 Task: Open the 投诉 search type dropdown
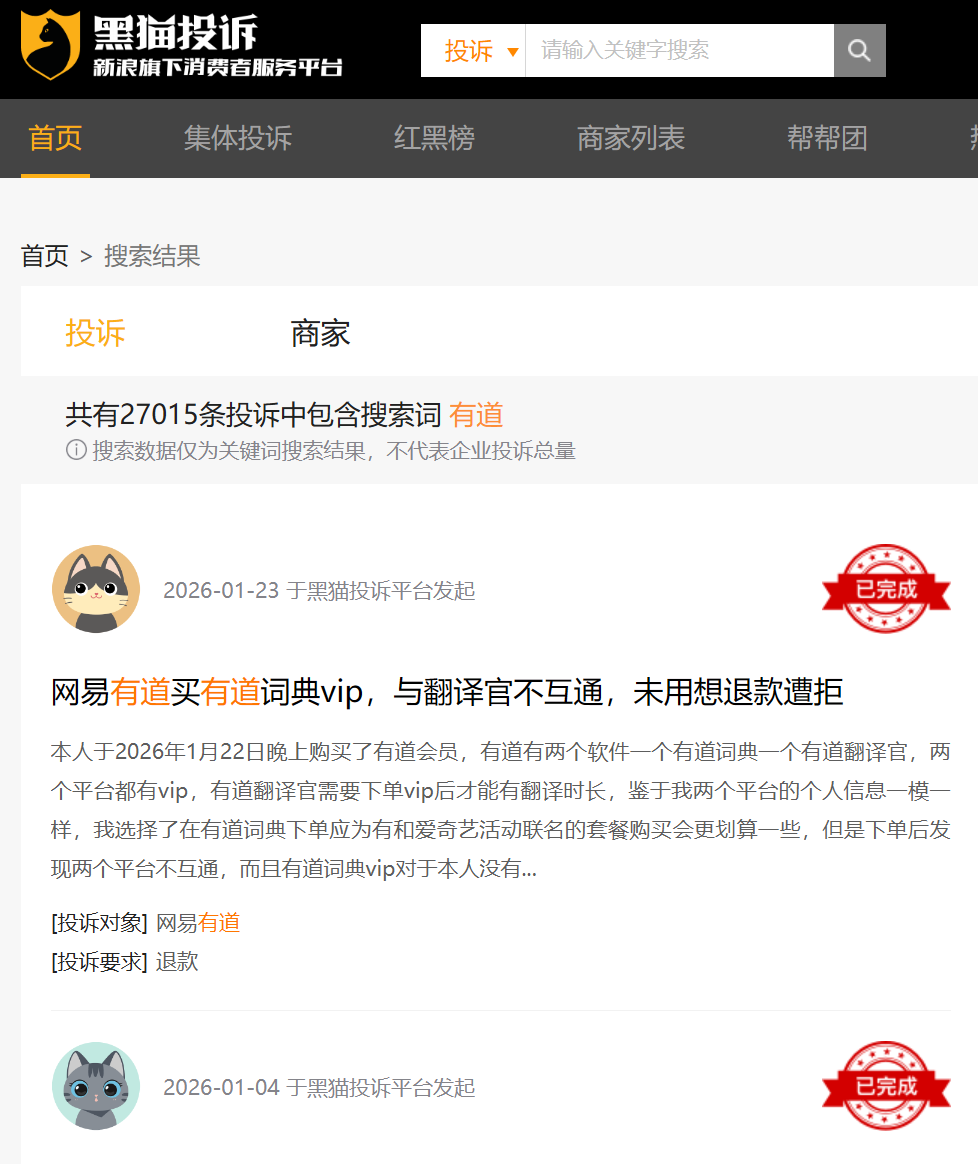pos(480,50)
